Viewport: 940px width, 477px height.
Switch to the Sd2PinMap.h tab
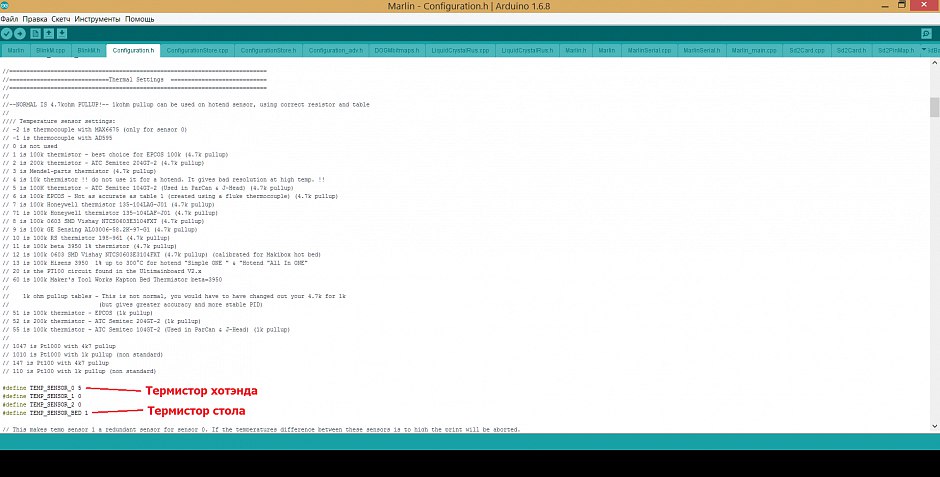(x=896, y=50)
